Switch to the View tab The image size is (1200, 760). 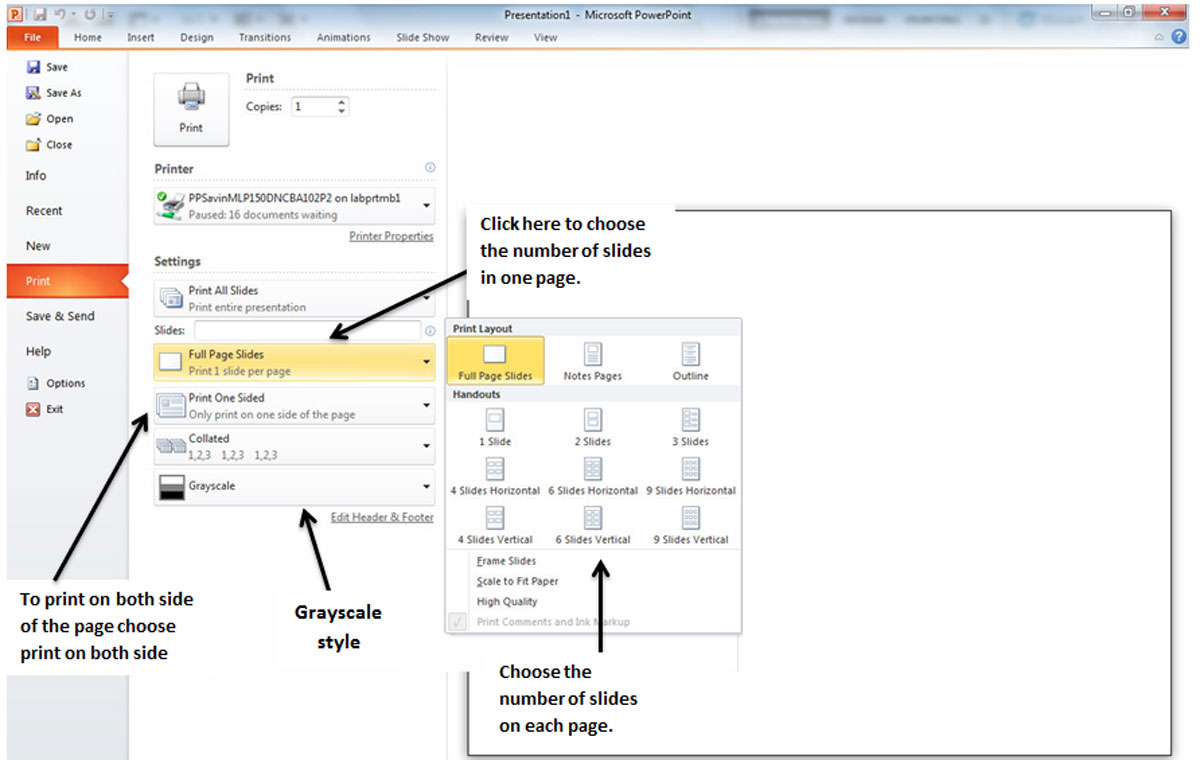click(x=546, y=37)
